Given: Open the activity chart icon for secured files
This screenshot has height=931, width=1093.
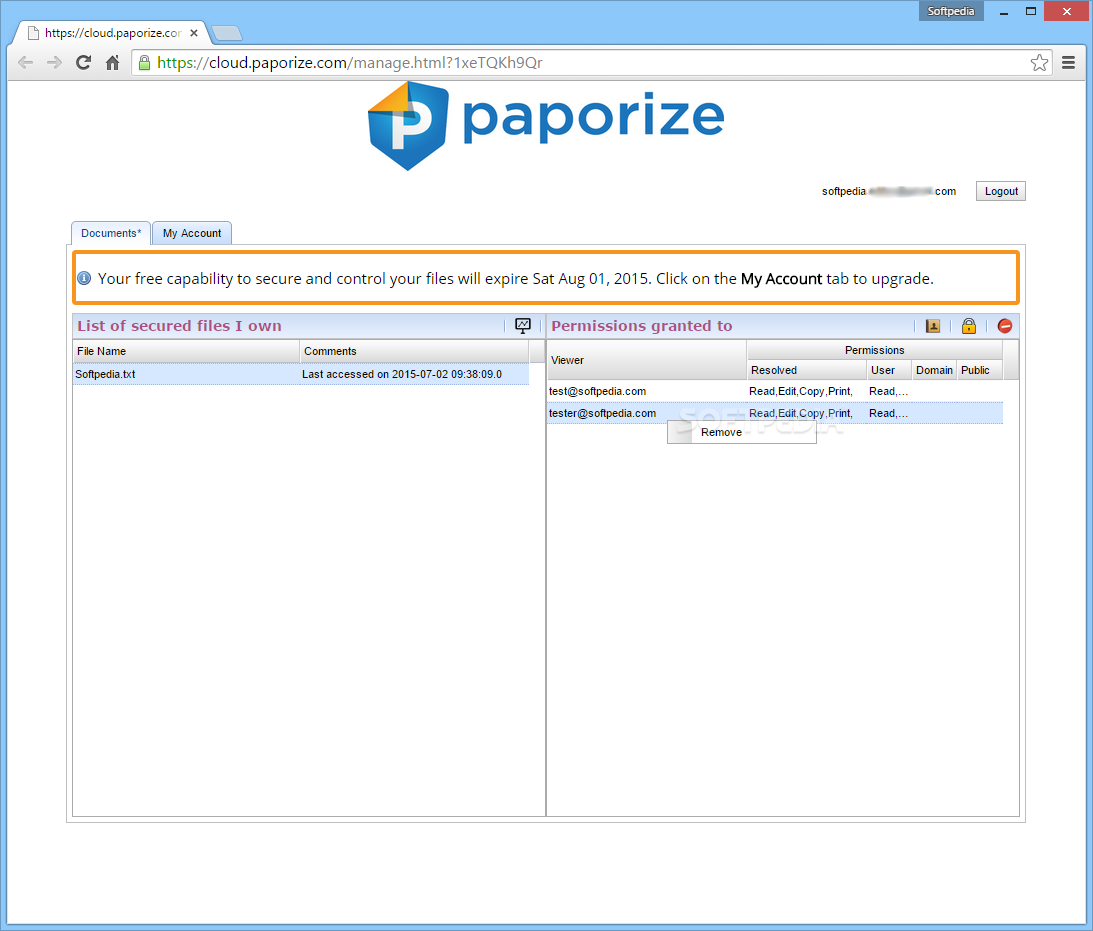Looking at the screenshot, I should point(523,325).
